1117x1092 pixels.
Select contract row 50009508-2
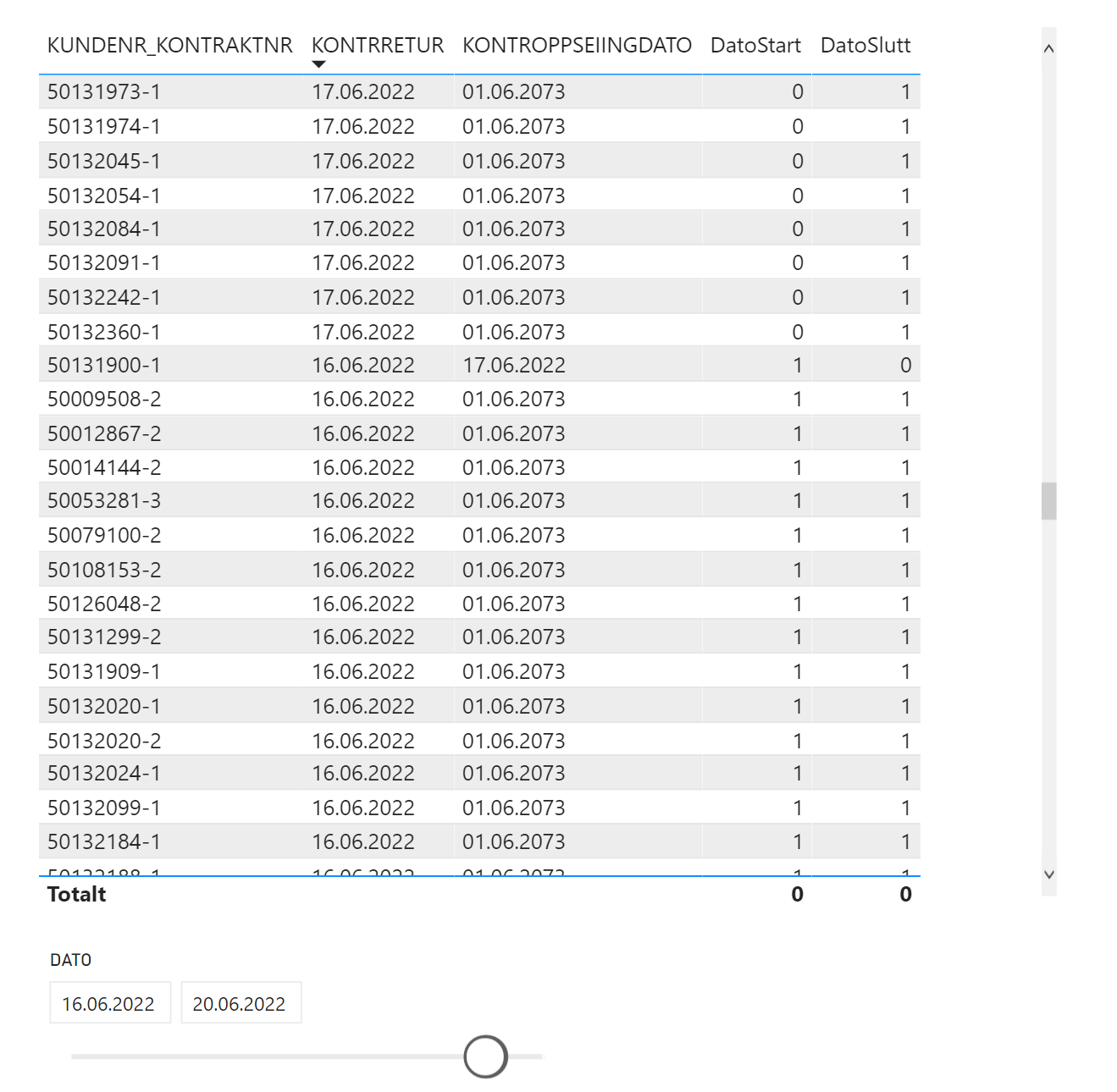click(x=479, y=399)
